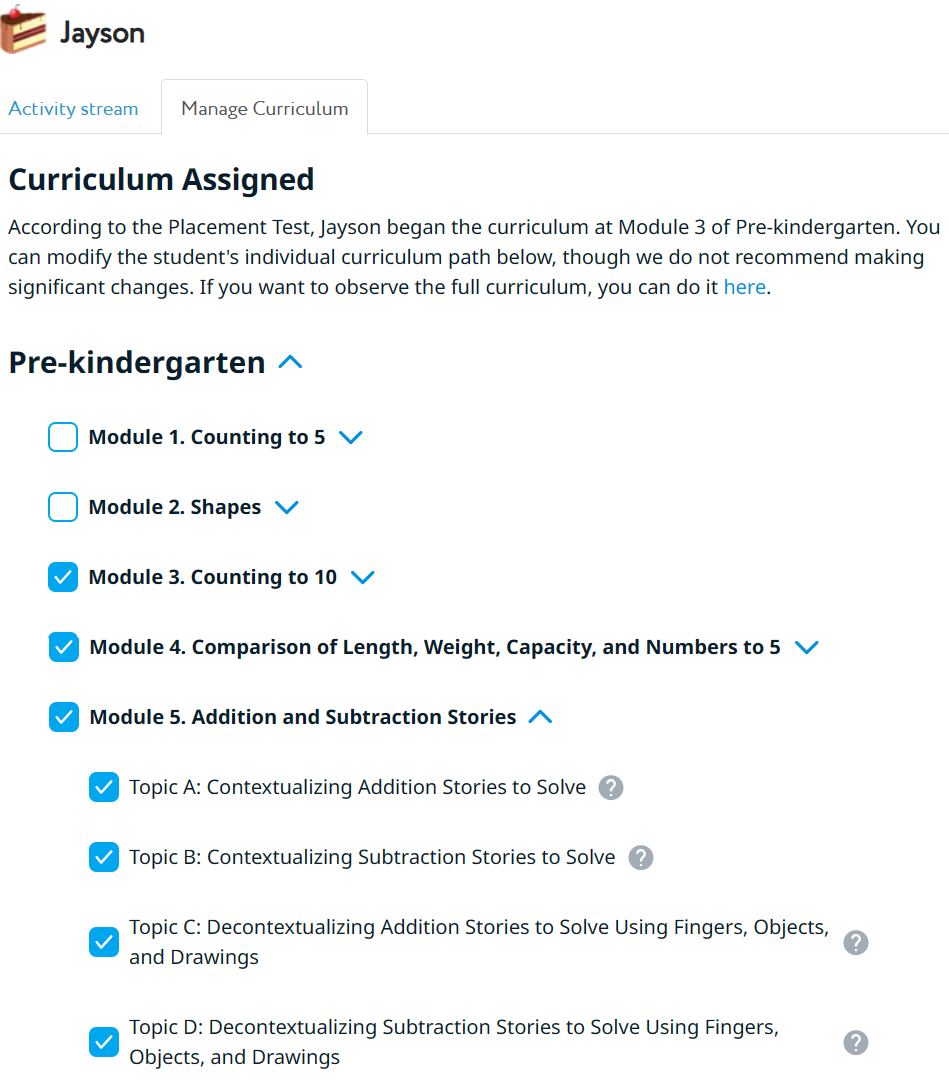Expand Module 4 Comparison topics chevron
Viewport: 949px width, 1089px height.
click(x=806, y=647)
